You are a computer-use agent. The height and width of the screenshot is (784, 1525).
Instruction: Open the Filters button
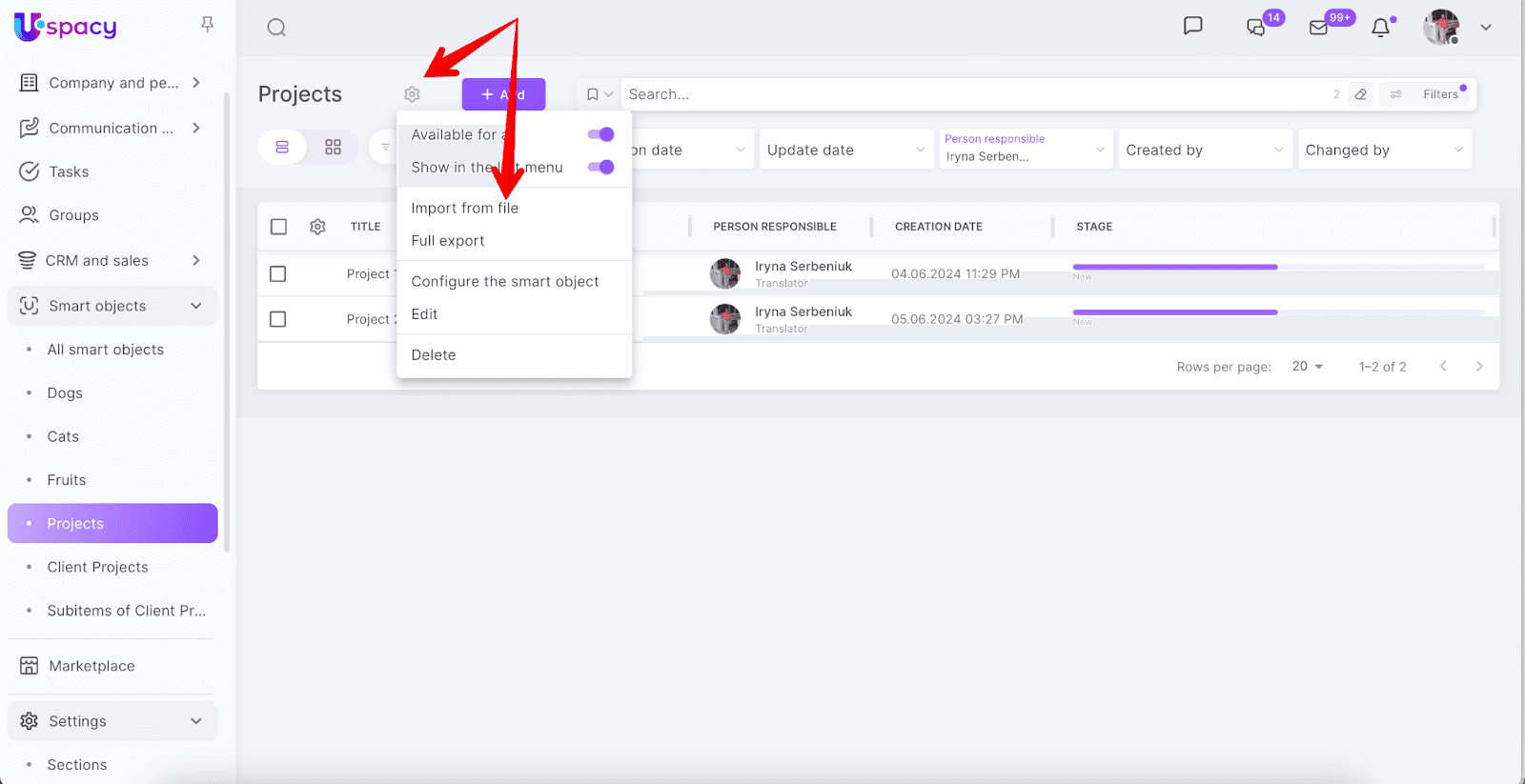[x=1427, y=94]
